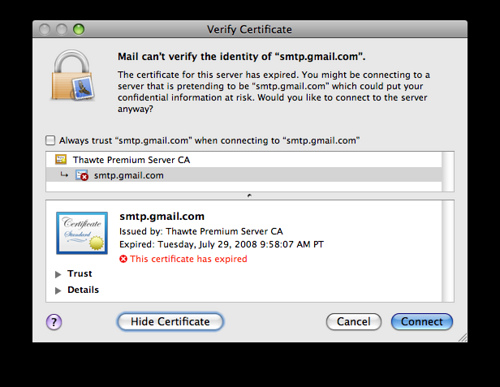Click the Thawte Premium Server CA certificate icon
The height and width of the screenshot is (387, 500).
(61, 159)
